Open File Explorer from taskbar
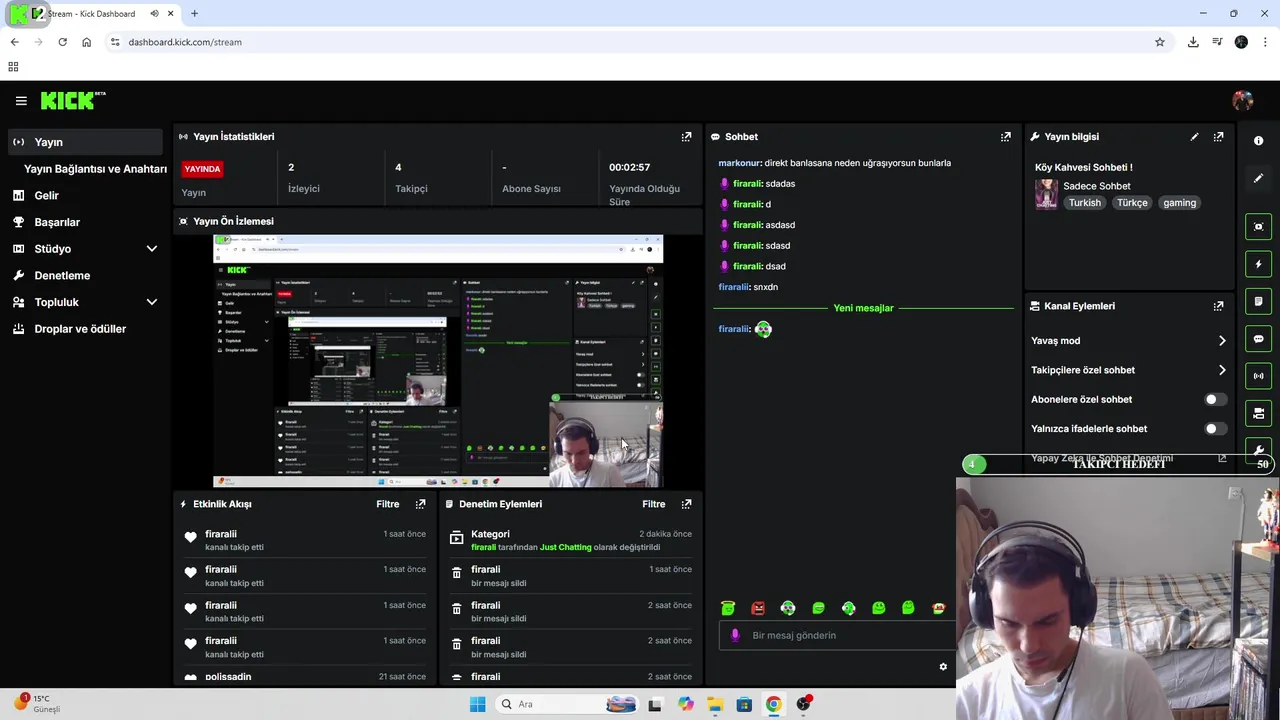This screenshot has height=720, width=1280. click(x=715, y=704)
